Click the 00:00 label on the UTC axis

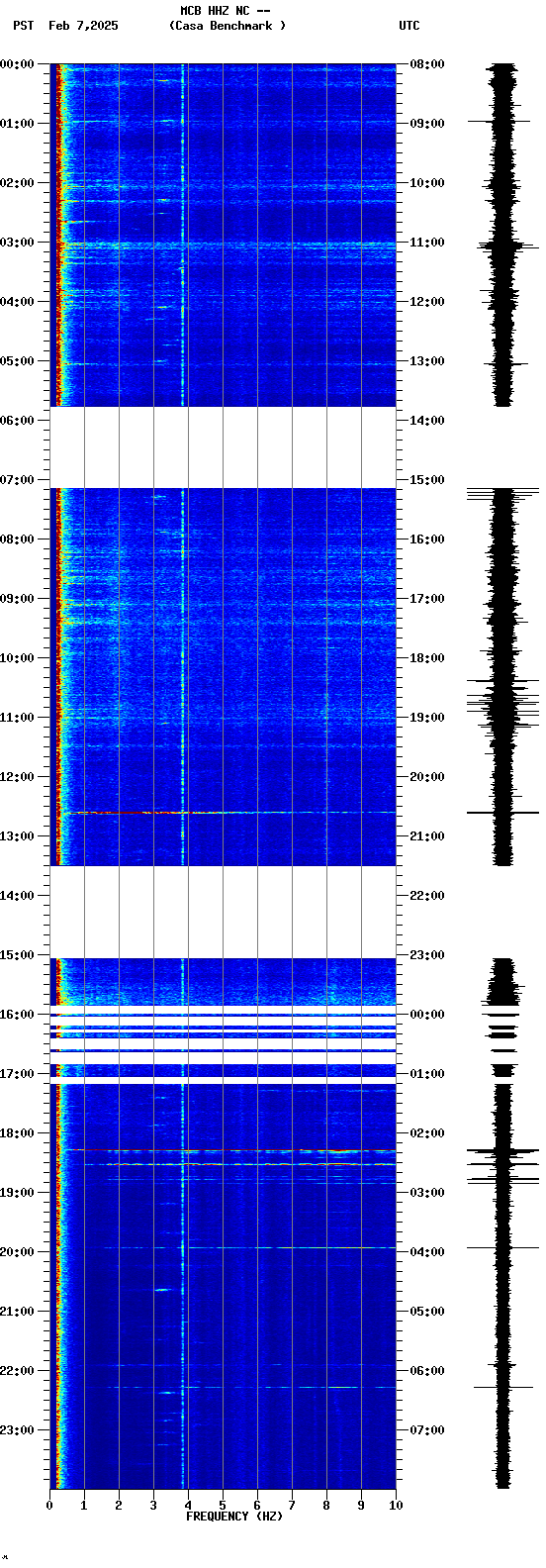click(x=427, y=1015)
